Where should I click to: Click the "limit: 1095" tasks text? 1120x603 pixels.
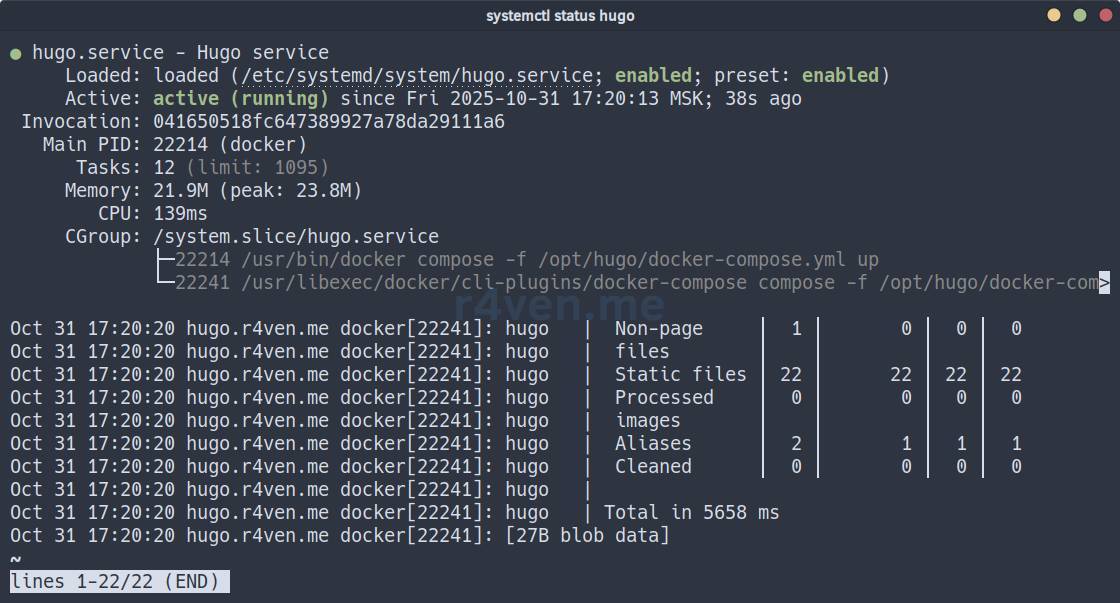(x=257, y=168)
